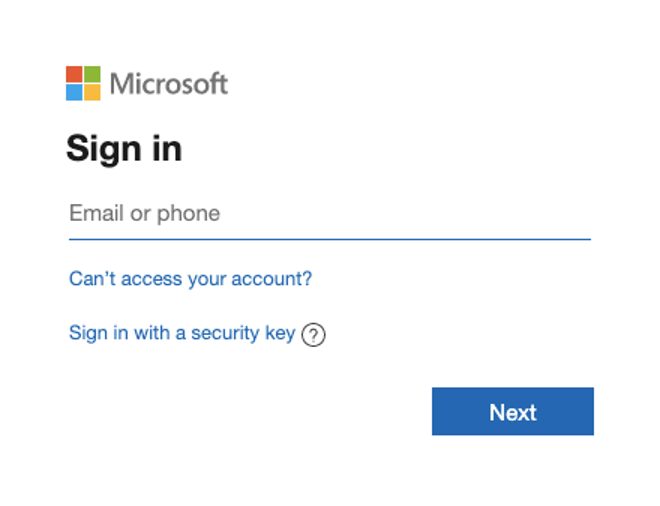This screenshot has width=660, height=506.
Task: Click 'security key' words in sign-in link
Action: pyautogui.click(x=243, y=333)
